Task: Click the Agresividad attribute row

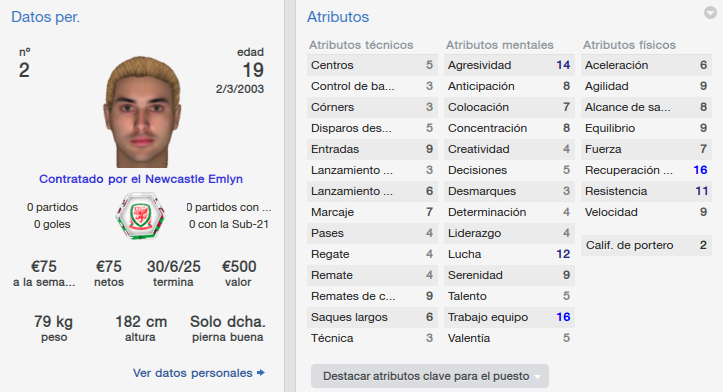Action: click(509, 65)
